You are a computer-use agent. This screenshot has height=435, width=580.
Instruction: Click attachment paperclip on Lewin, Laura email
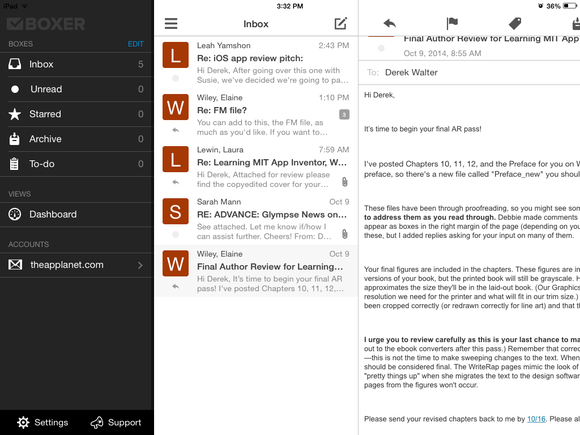click(x=344, y=182)
